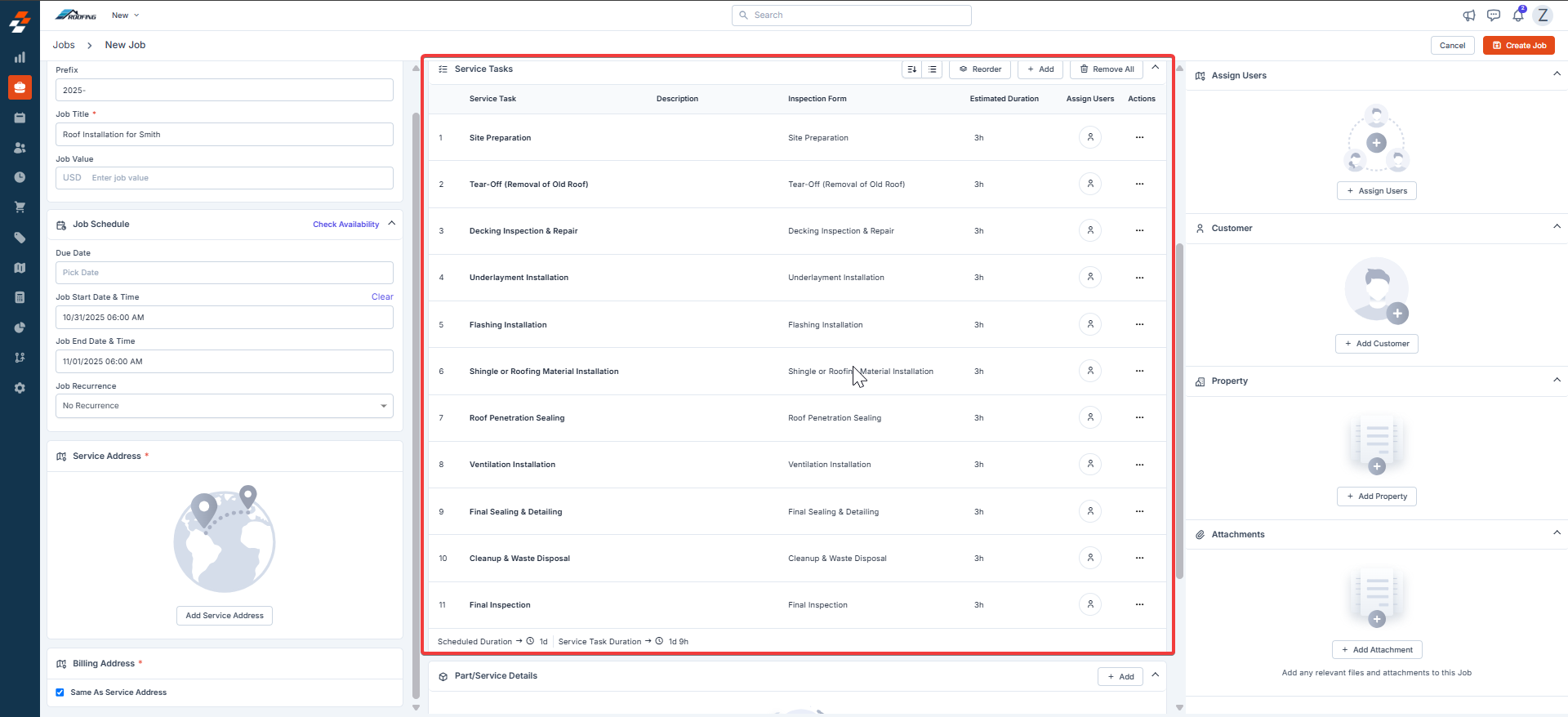Click the megaphone announcements icon
The image size is (1568, 717).
pos(1469,16)
